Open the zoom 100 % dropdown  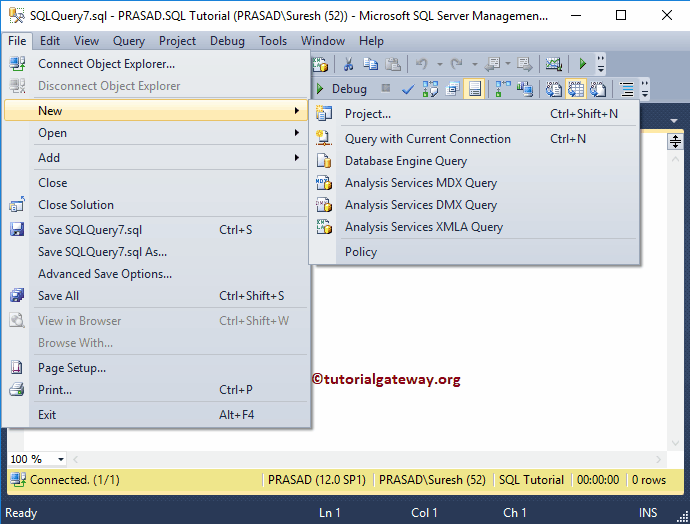61,459
